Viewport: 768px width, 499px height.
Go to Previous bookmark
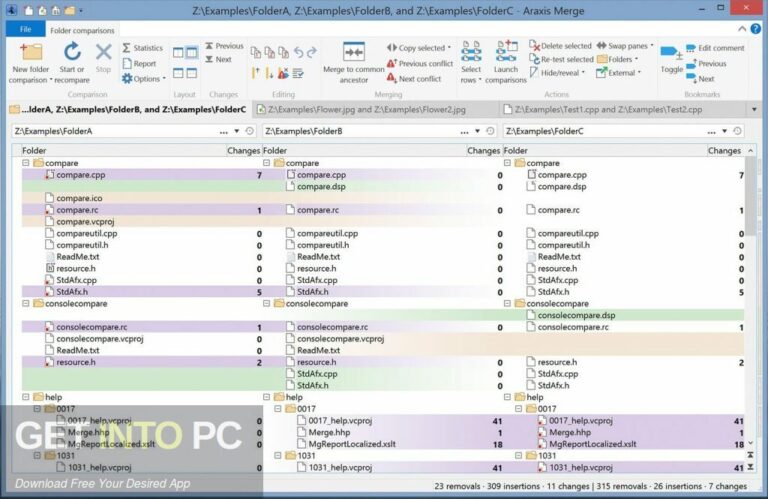(x=706, y=64)
